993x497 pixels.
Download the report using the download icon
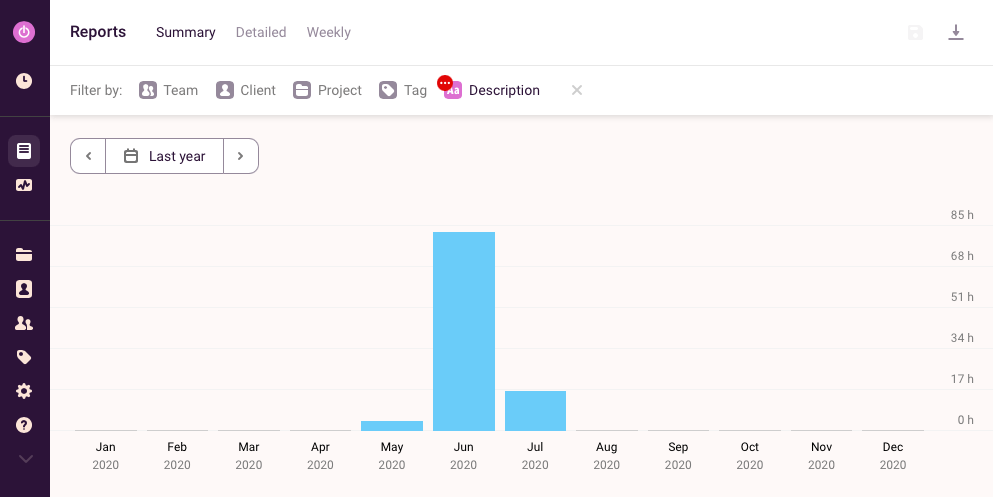[x=956, y=33]
